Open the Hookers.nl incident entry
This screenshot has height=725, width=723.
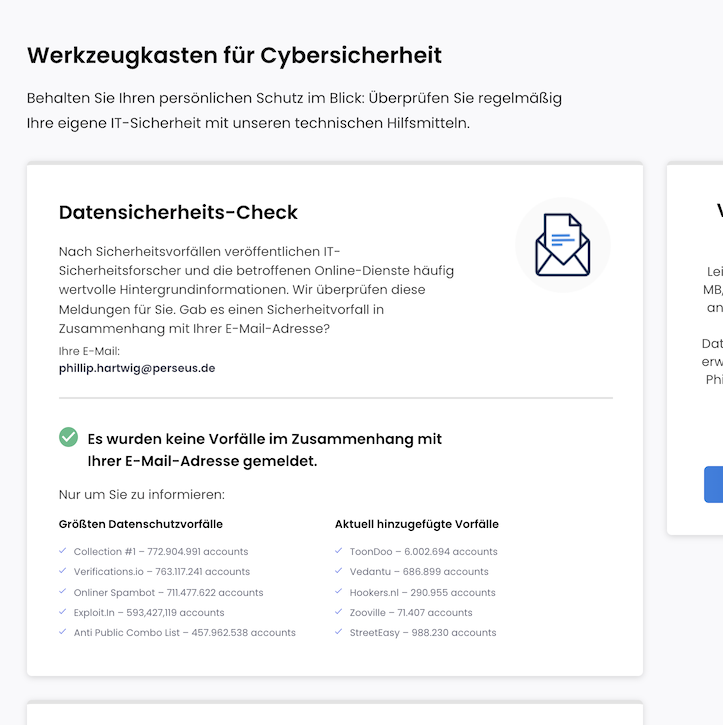pyautogui.click(x=423, y=592)
